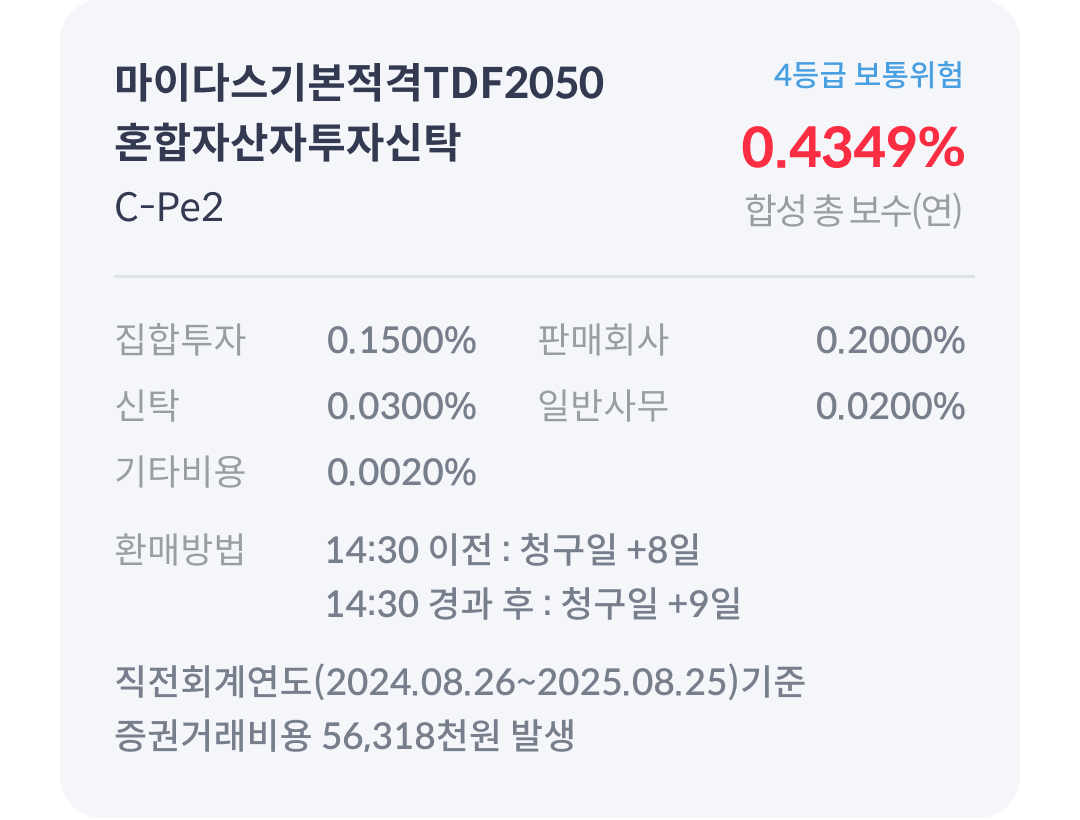Select the 집합투자 fee label
The height and width of the screenshot is (820, 1080).
(x=180, y=340)
